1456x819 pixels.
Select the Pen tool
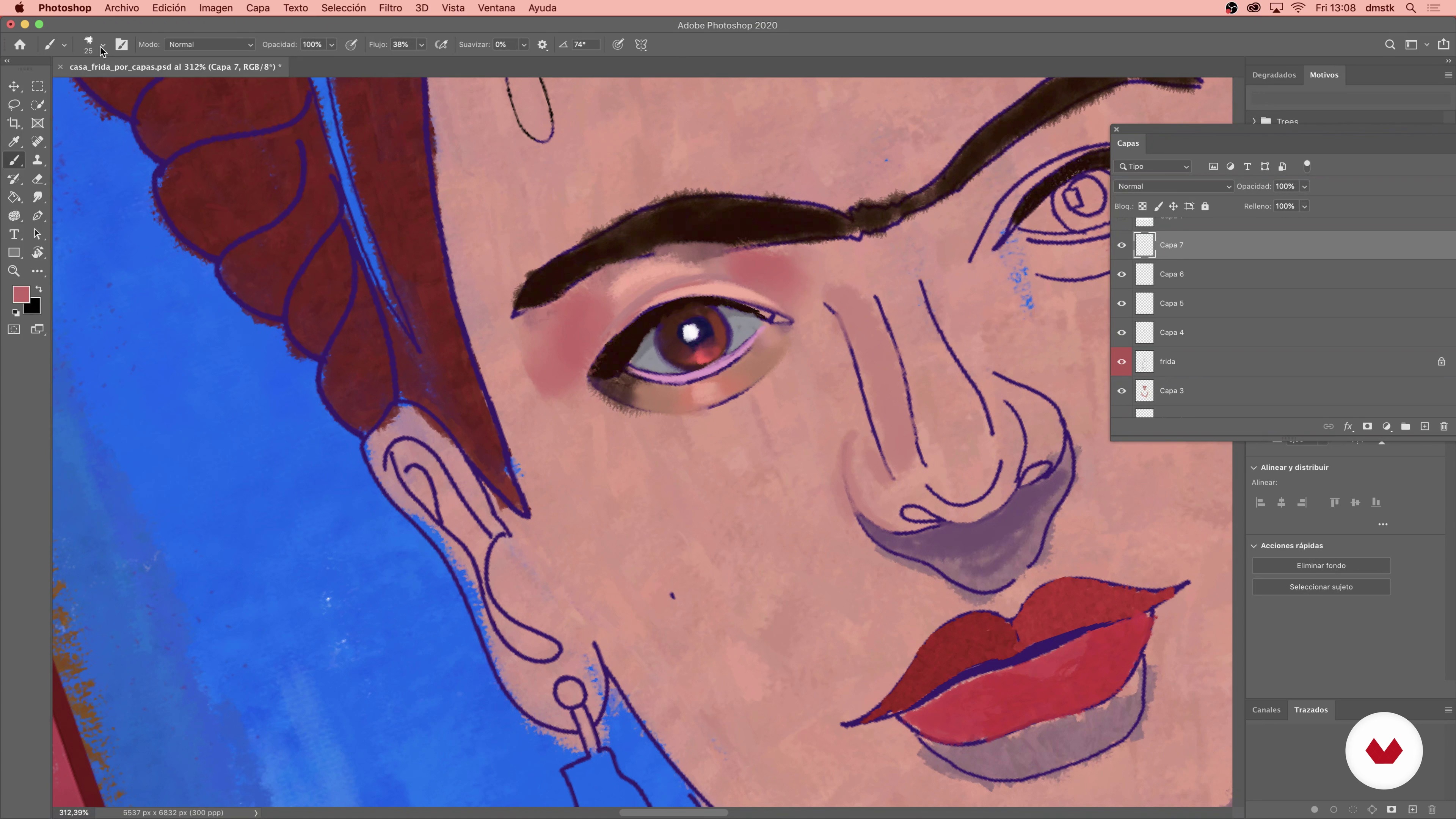(37, 216)
